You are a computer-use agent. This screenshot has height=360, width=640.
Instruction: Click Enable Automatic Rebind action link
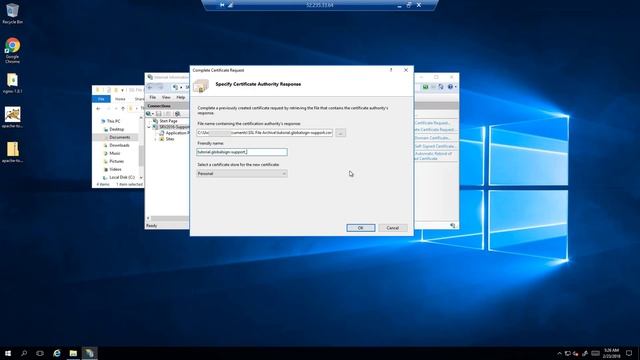point(433,156)
